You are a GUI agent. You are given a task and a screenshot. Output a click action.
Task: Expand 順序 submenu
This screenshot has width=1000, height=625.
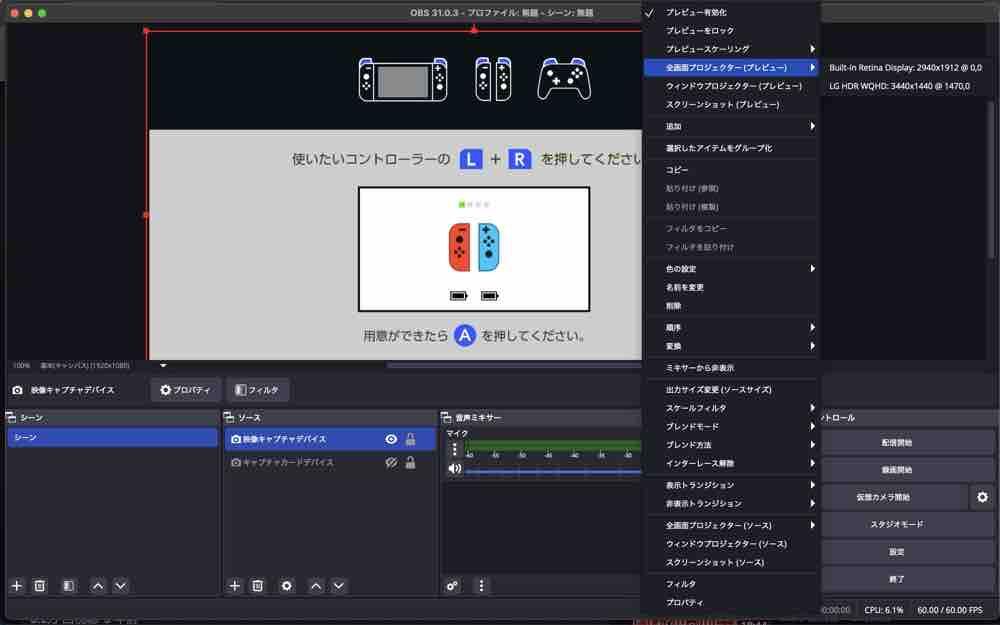pos(731,328)
